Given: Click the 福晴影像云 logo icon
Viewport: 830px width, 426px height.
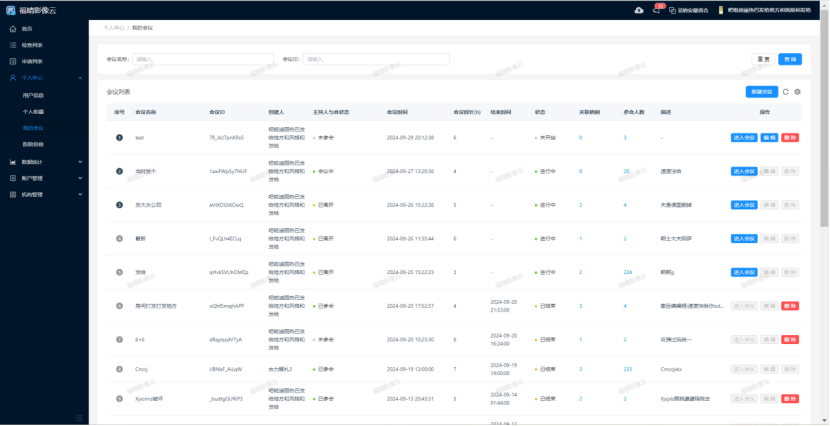Looking at the screenshot, I should [11, 10].
